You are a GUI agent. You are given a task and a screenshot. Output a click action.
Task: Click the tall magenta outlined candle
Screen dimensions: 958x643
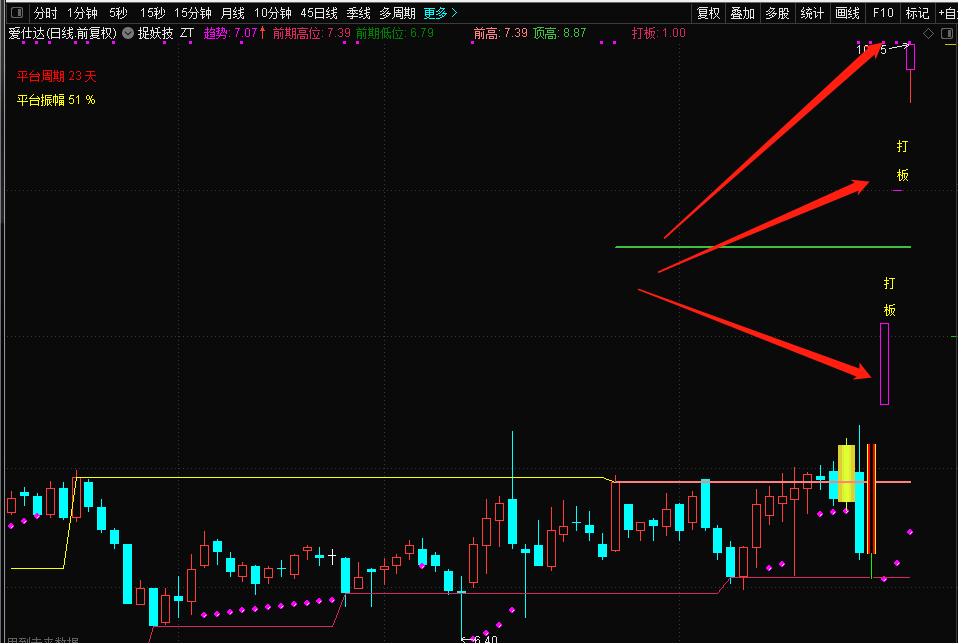tap(884, 364)
